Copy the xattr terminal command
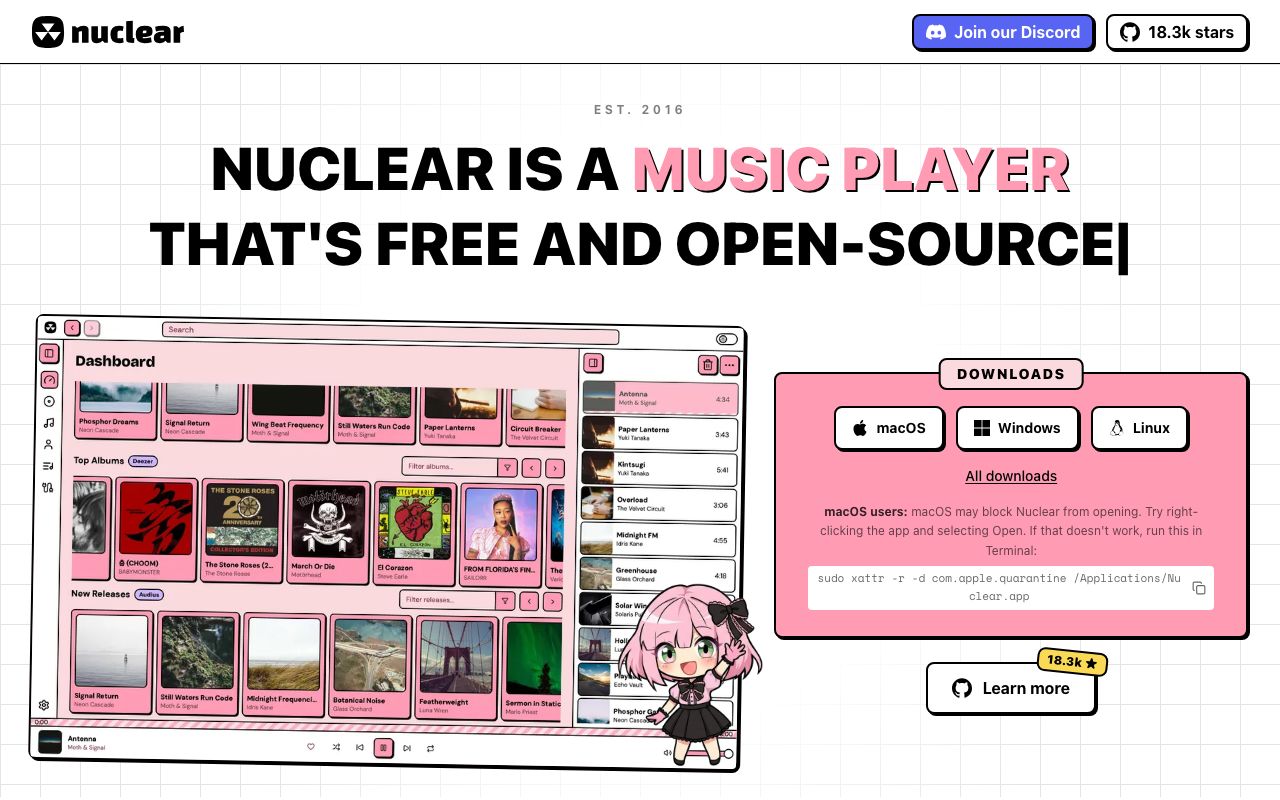The image size is (1280, 800). 1199,588
